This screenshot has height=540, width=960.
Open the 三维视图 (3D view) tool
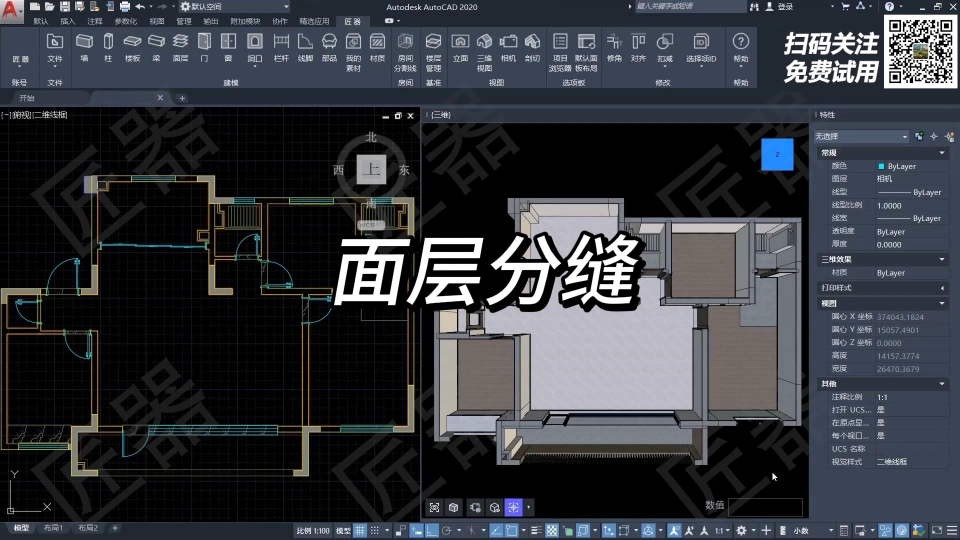[484, 52]
